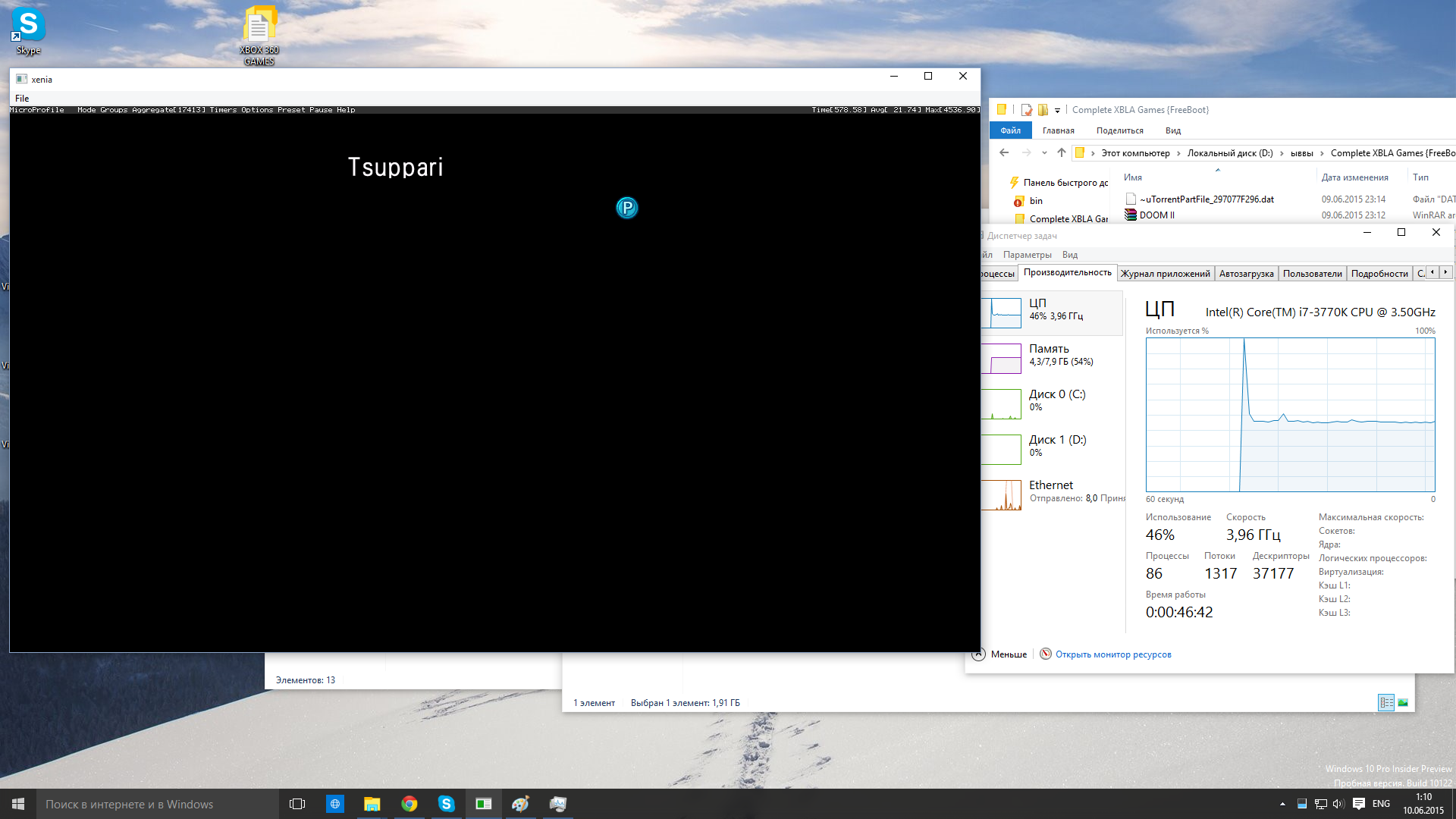
Task: Switch to the Автозагрузка tab
Action: click(x=1246, y=274)
